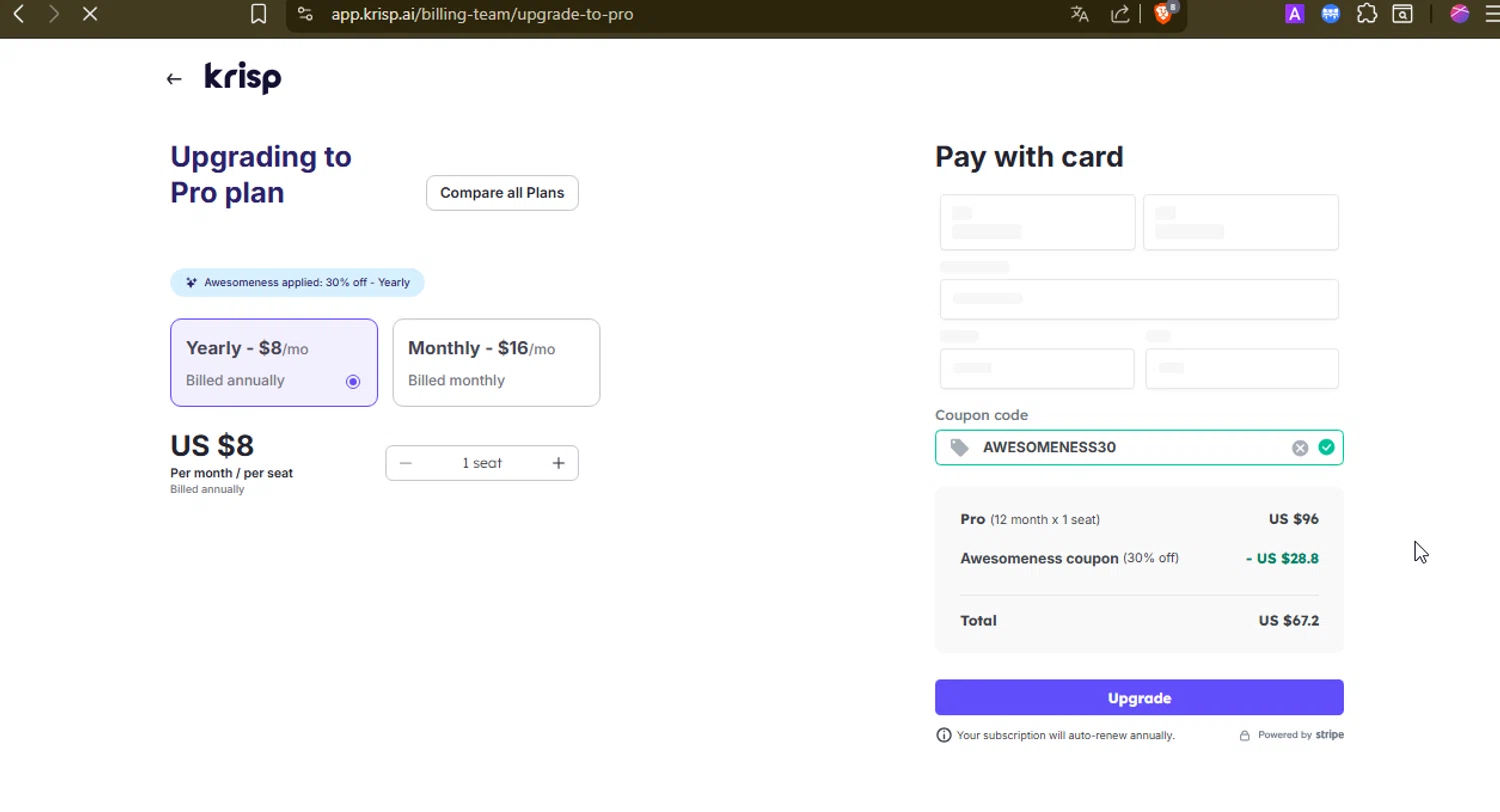This screenshot has width=1500, height=812.
Task: Click the Krisp logo
Action: click(243, 78)
